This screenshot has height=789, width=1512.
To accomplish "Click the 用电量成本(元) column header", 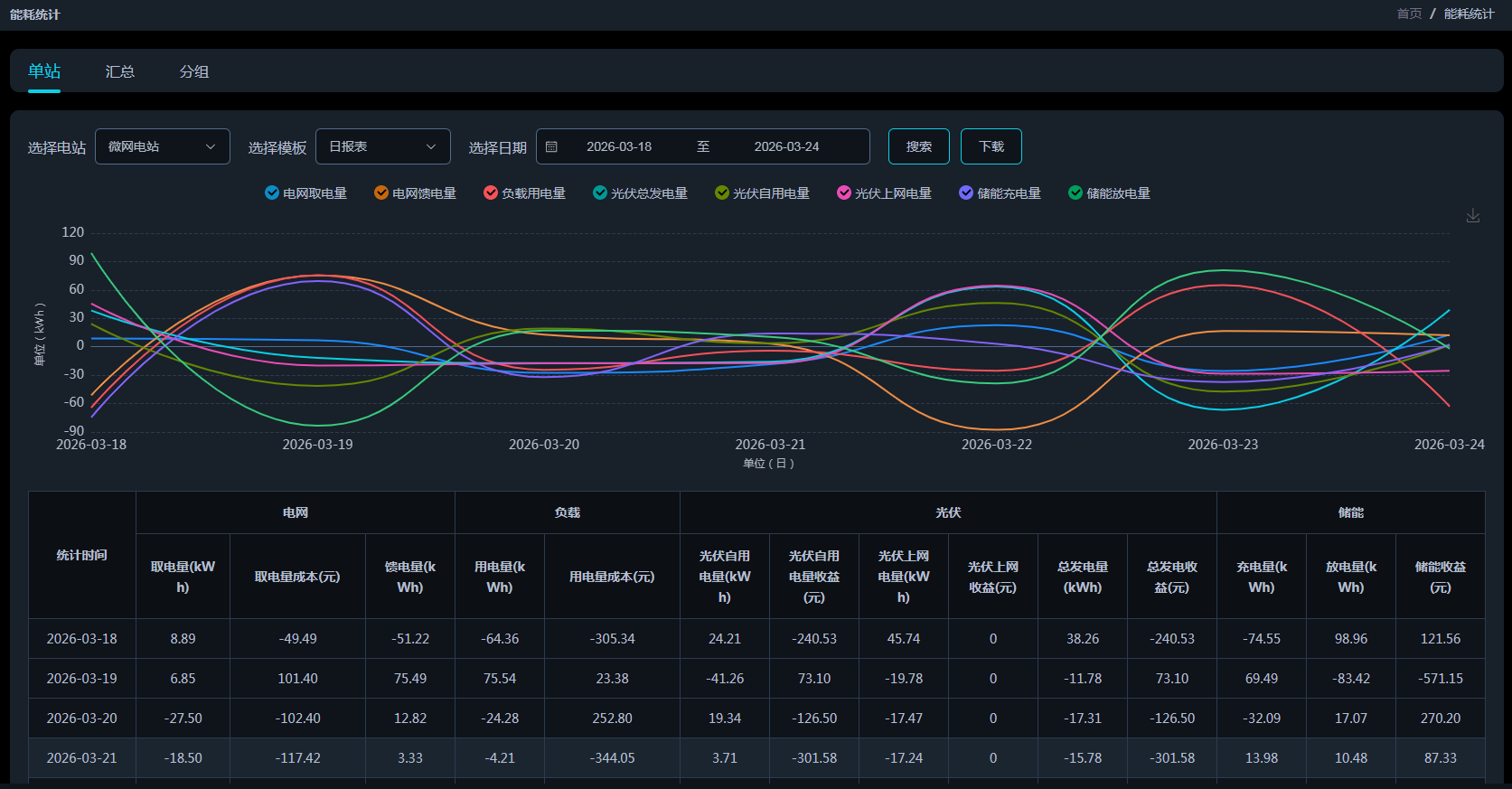I will pos(612,577).
